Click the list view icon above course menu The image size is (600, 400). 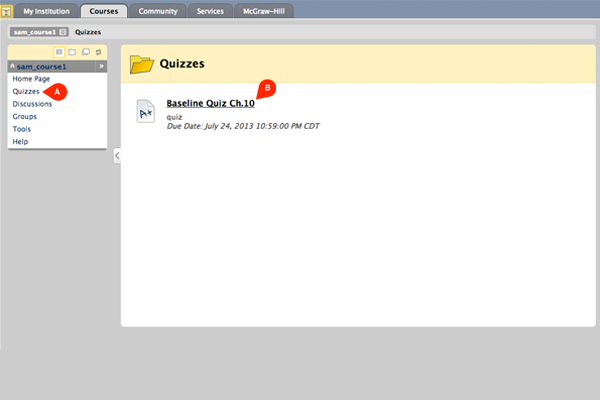click(59, 51)
